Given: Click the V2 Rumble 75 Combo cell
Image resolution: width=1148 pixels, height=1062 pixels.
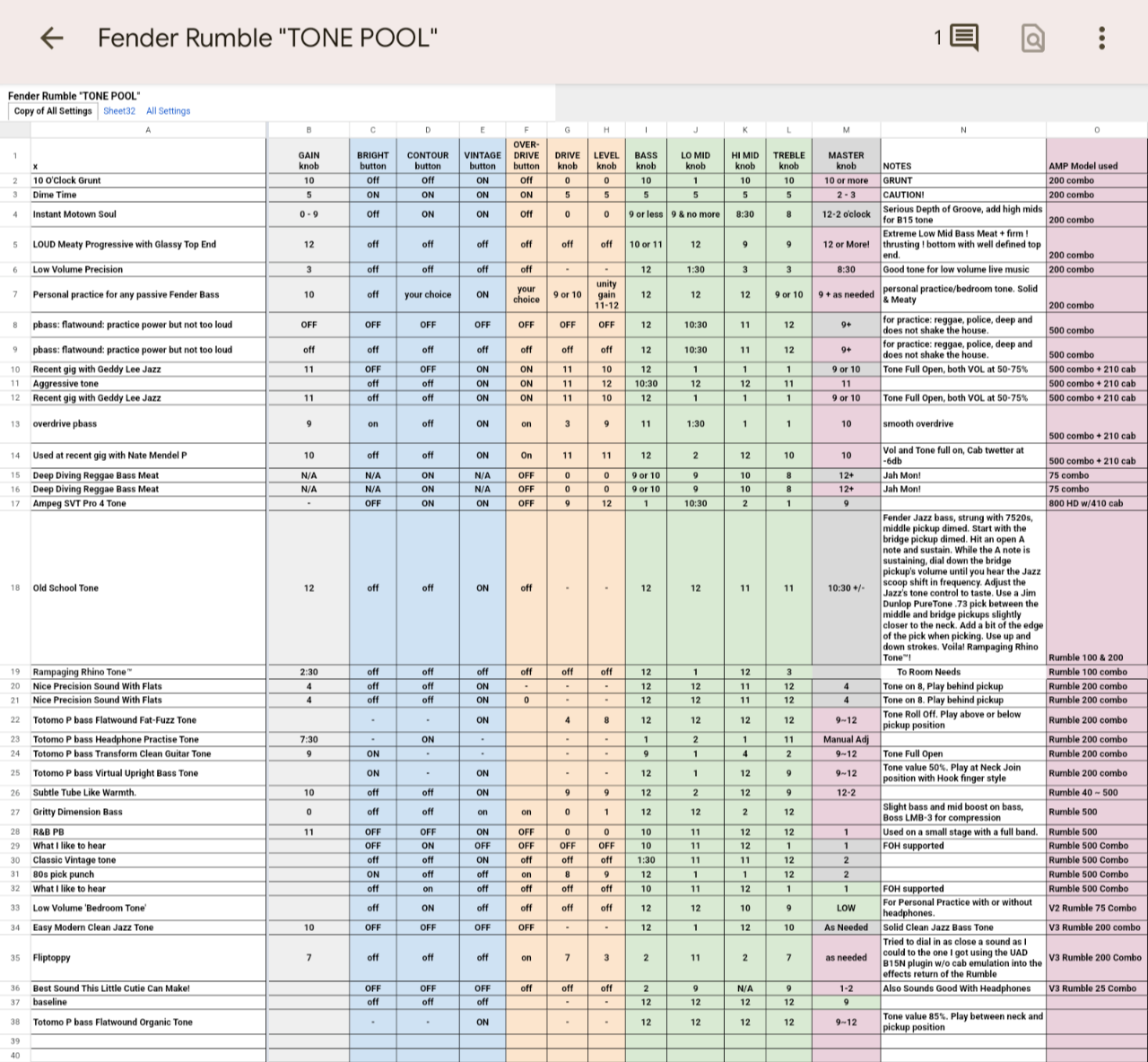Looking at the screenshot, I should tap(1096, 908).
